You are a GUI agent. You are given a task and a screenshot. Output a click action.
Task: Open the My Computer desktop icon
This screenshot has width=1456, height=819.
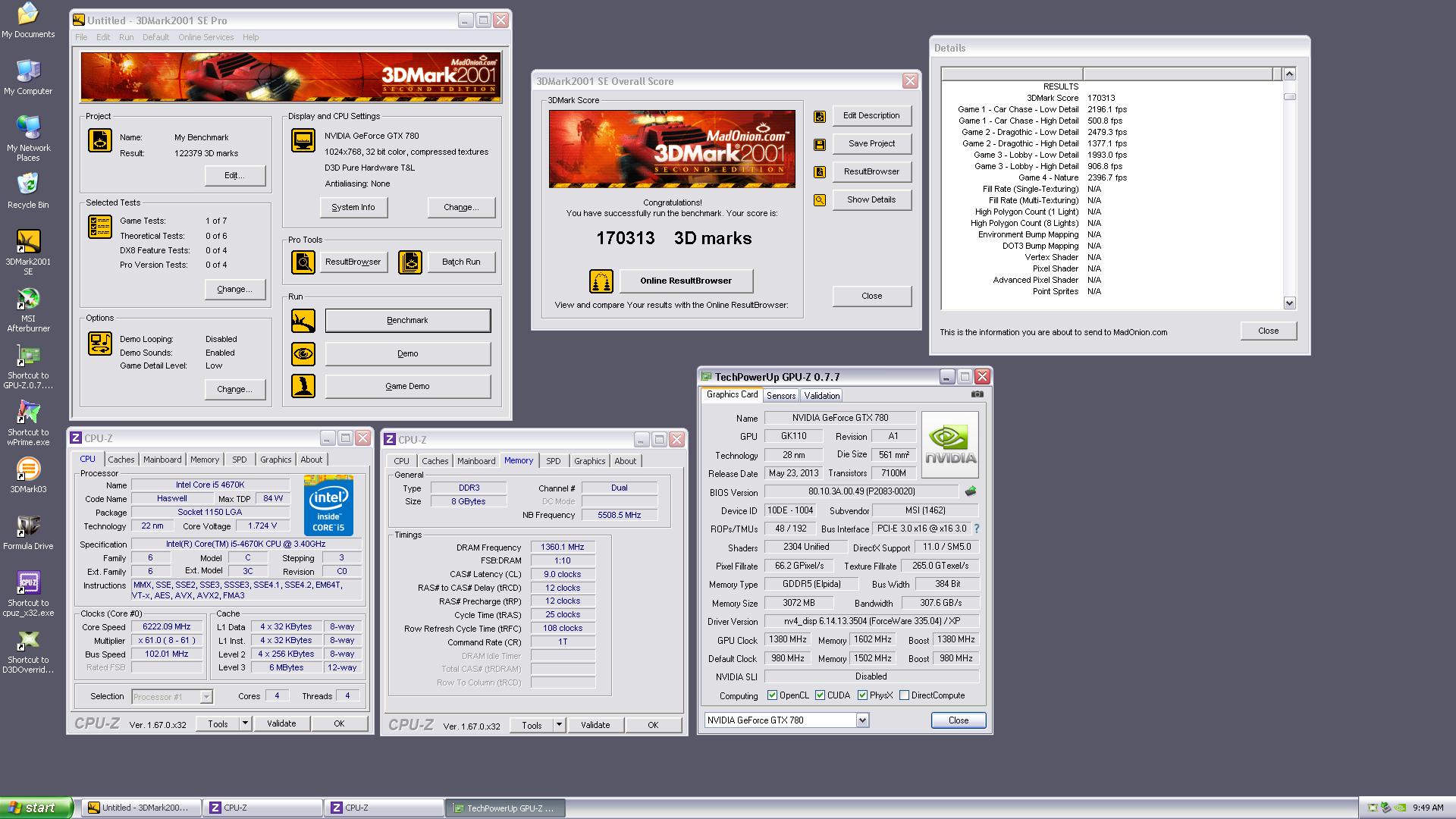(x=28, y=77)
